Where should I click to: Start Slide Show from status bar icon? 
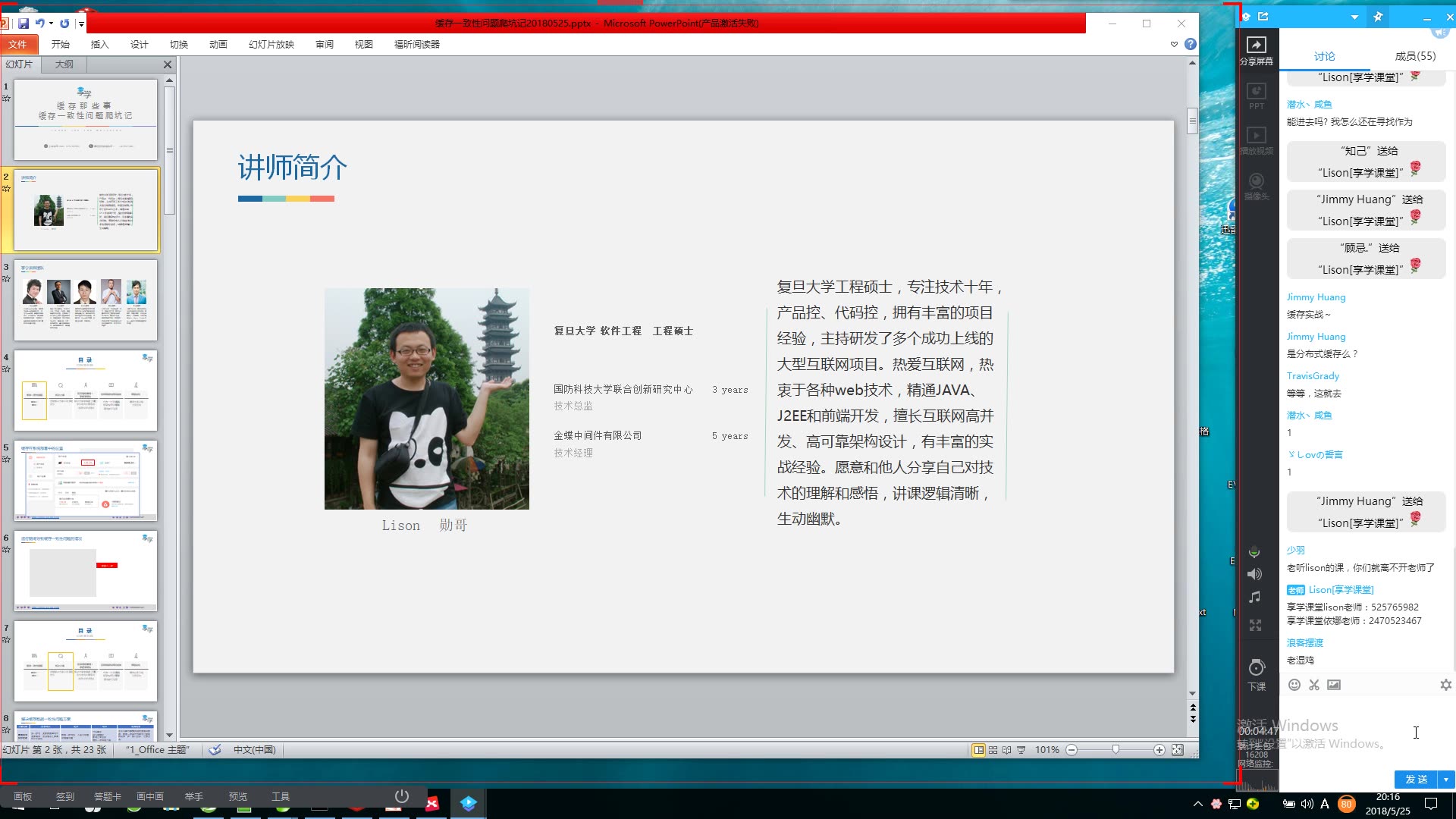pos(1021,750)
